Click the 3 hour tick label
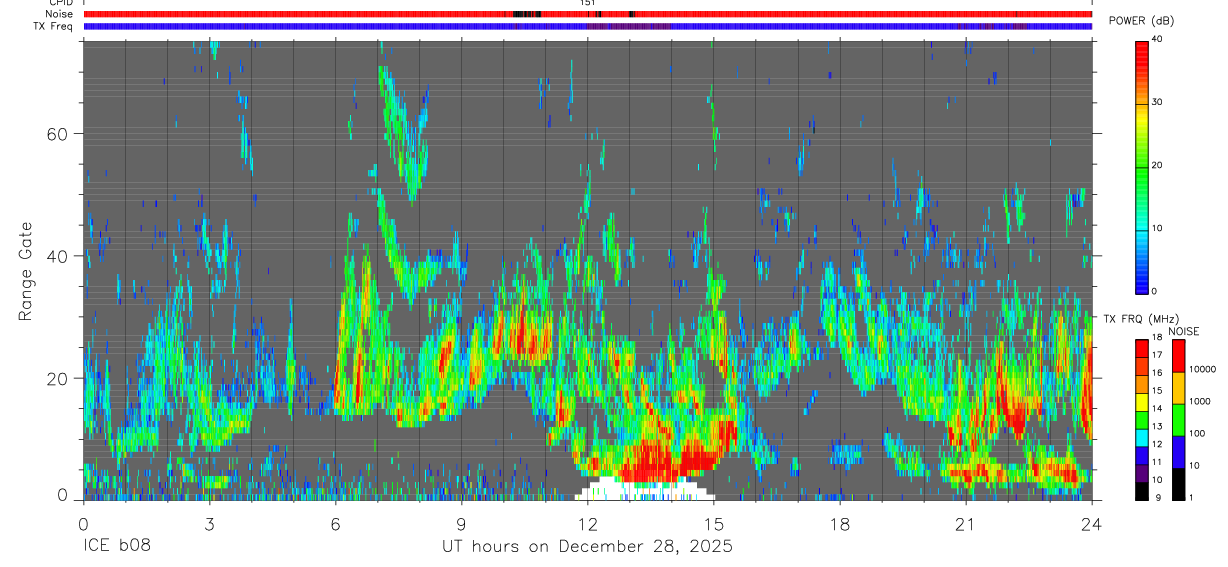Screen dimensions: 1228x567 [209, 523]
